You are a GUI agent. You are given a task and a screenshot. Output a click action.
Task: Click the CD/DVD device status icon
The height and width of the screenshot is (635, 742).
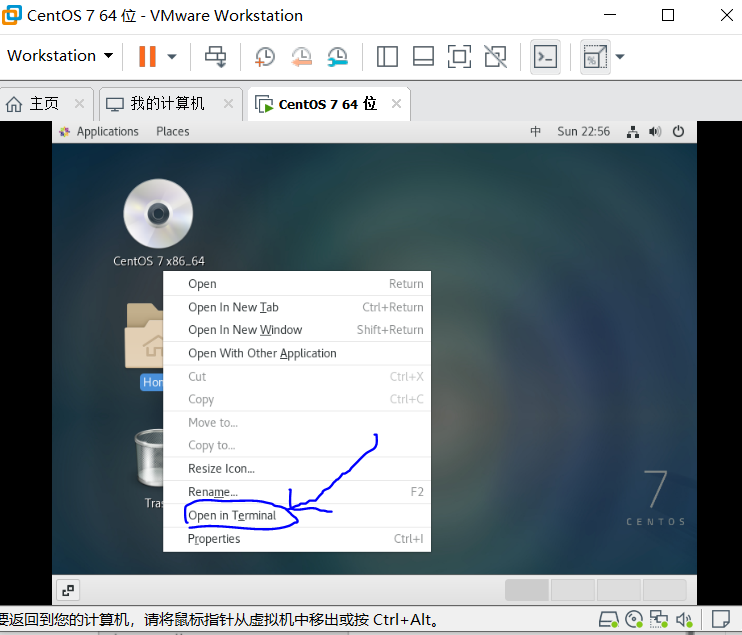click(634, 619)
